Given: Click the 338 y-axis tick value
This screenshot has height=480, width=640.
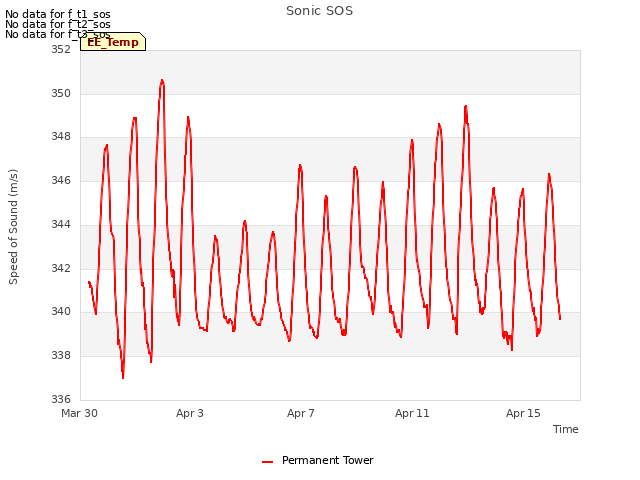Looking at the screenshot, I should click(61, 356).
